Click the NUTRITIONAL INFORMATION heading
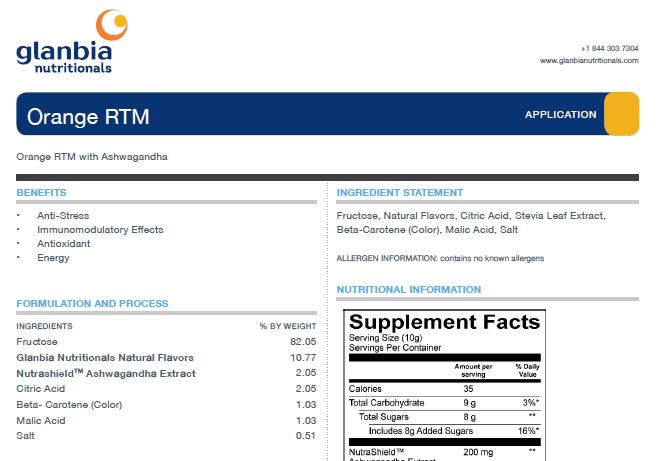The height and width of the screenshot is (461, 663). coord(409,290)
